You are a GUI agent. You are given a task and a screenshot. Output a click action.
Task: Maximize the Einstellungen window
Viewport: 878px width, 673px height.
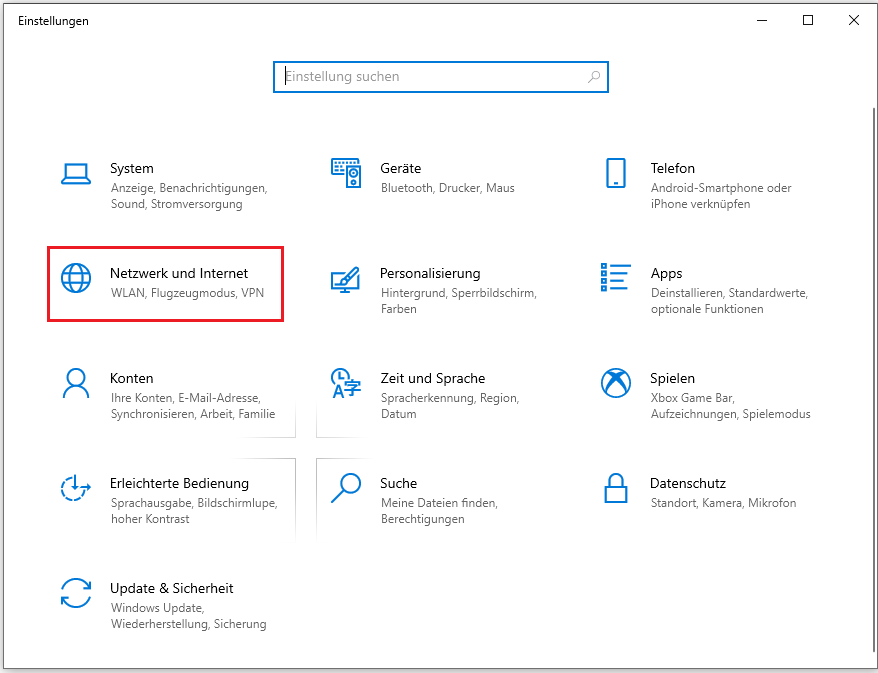(808, 20)
